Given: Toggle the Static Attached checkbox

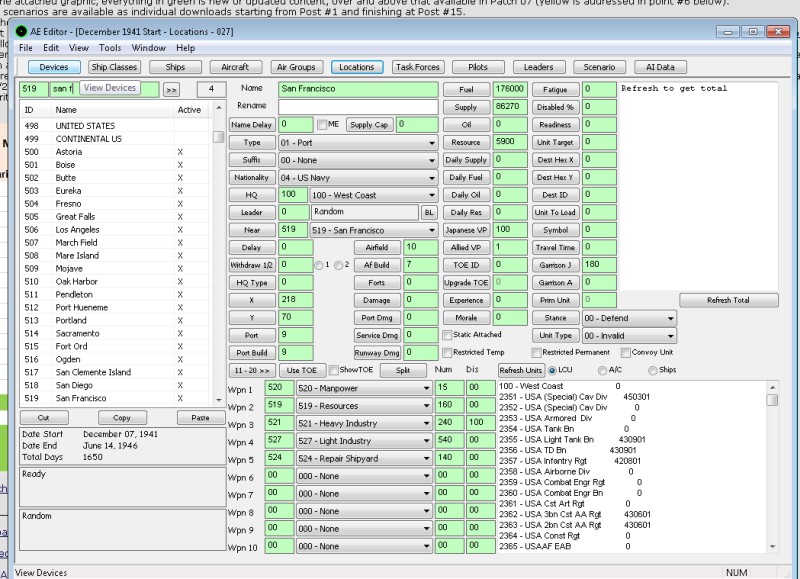Looking at the screenshot, I should pos(447,335).
